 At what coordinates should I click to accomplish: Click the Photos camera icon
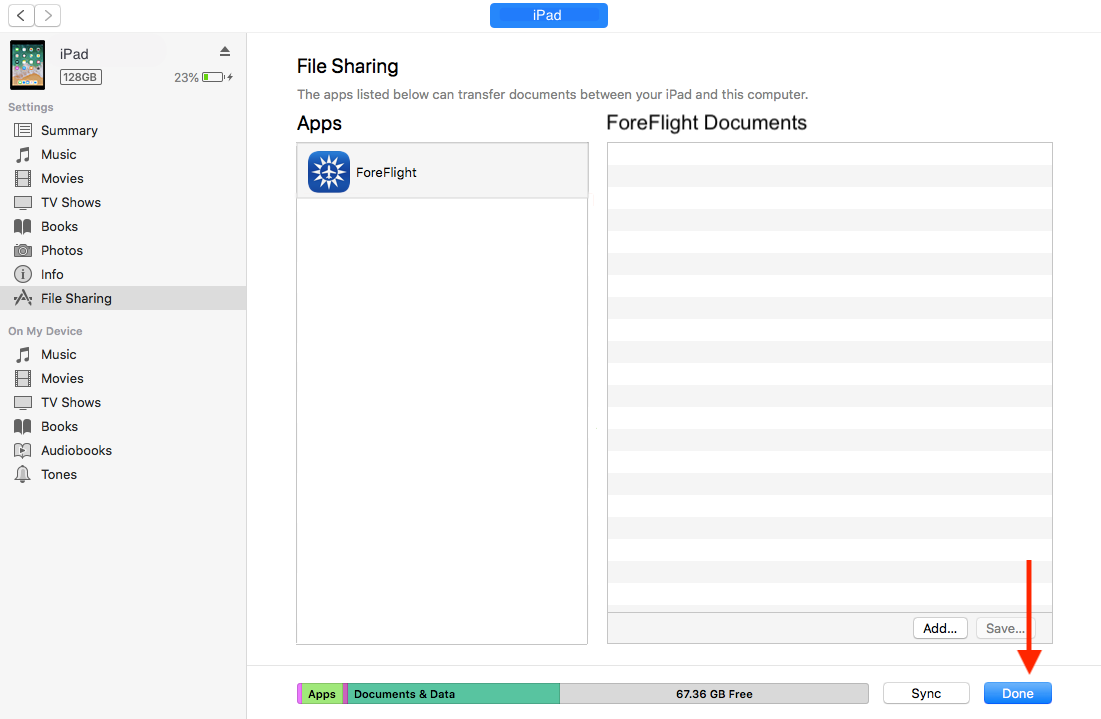[x=23, y=250]
